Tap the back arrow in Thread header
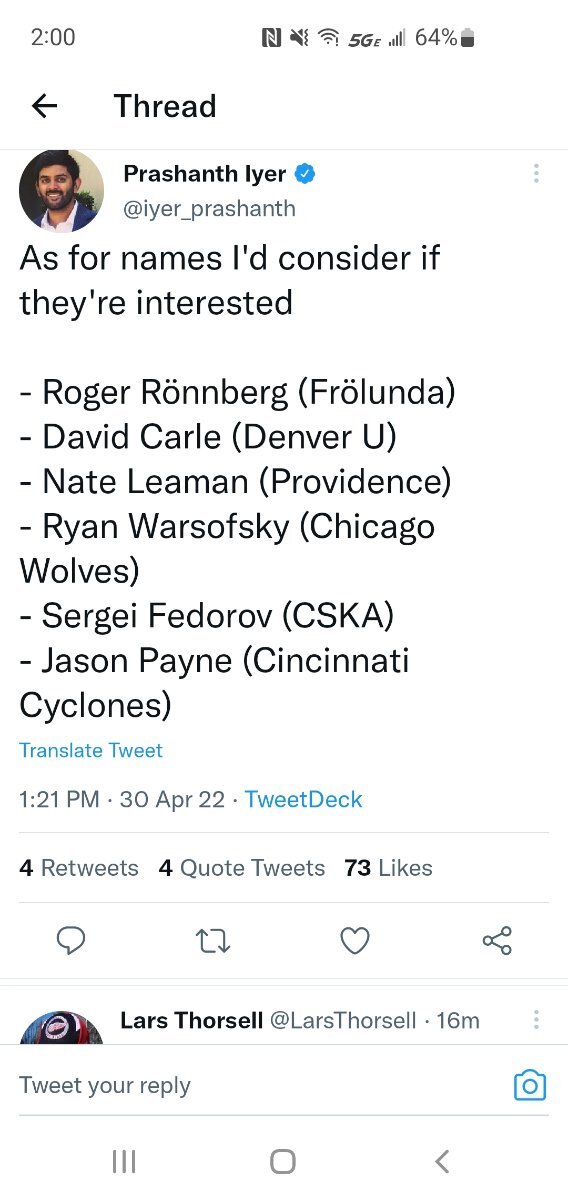The height and width of the screenshot is (1200, 568). point(45,106)
